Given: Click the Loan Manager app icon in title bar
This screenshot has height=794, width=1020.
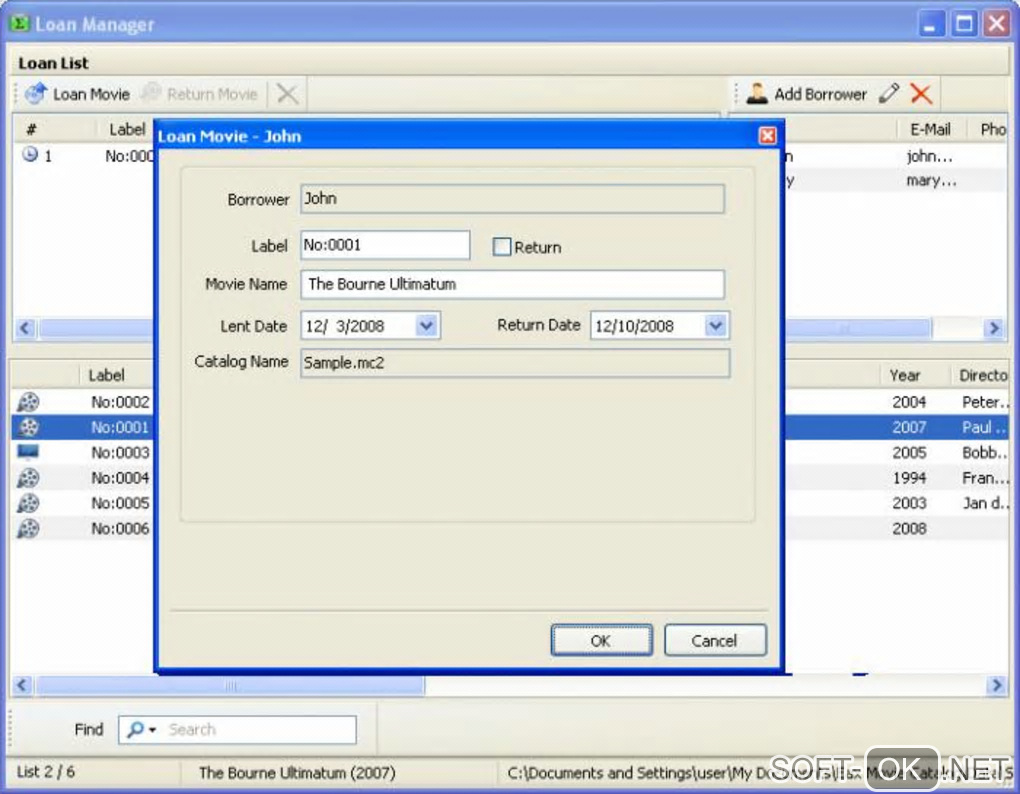Looking at the screenshot, I should [20, 24].
